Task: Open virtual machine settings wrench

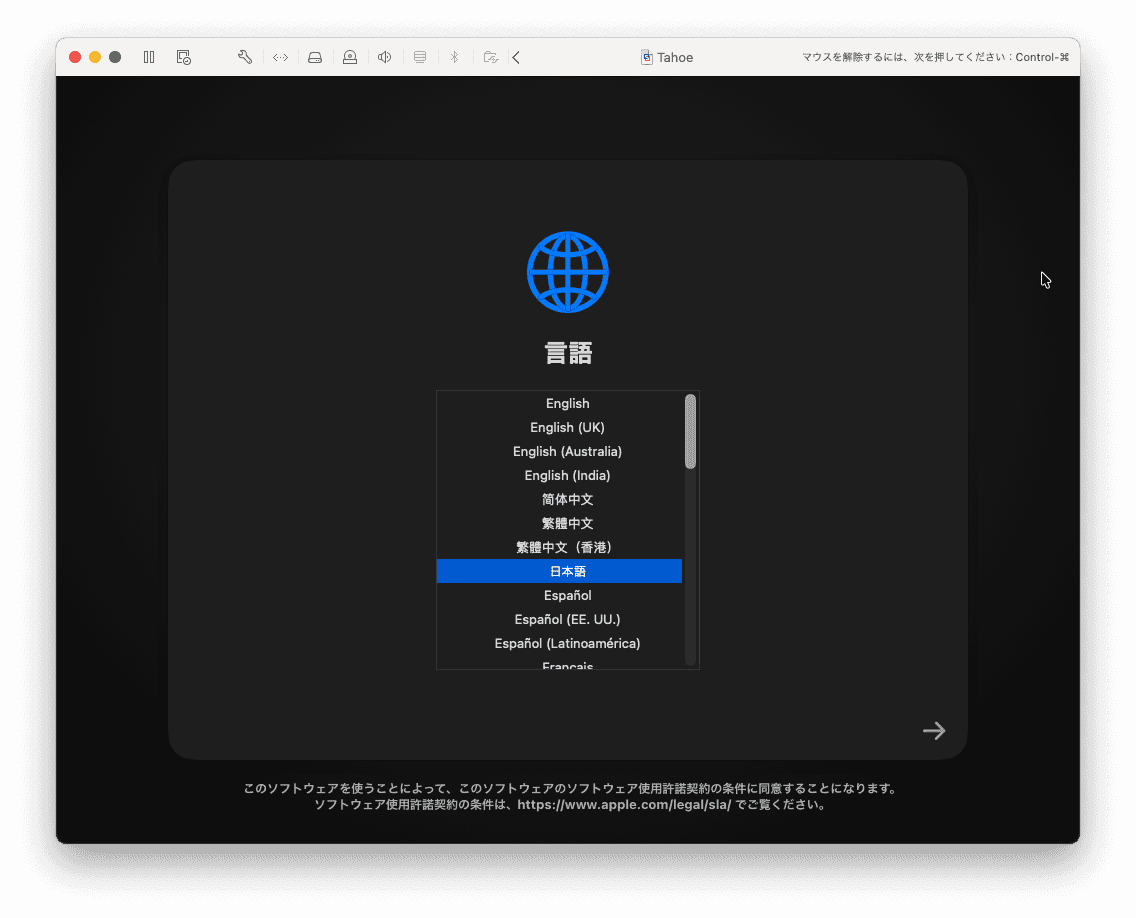Action: coord(245,57)
